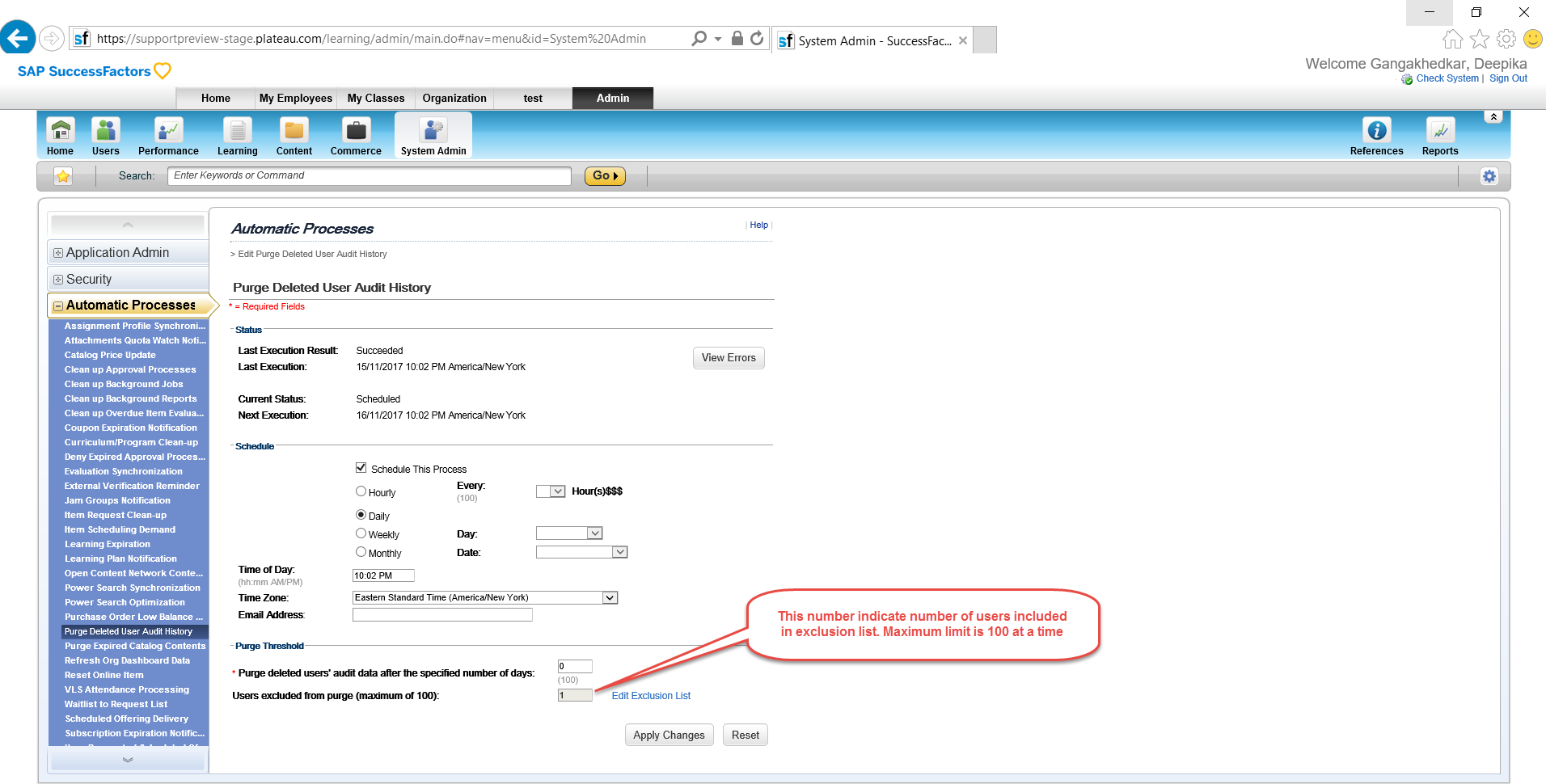Expand the Security section
The height and width of the screenshot is (784, 1546).
(58, 280)
